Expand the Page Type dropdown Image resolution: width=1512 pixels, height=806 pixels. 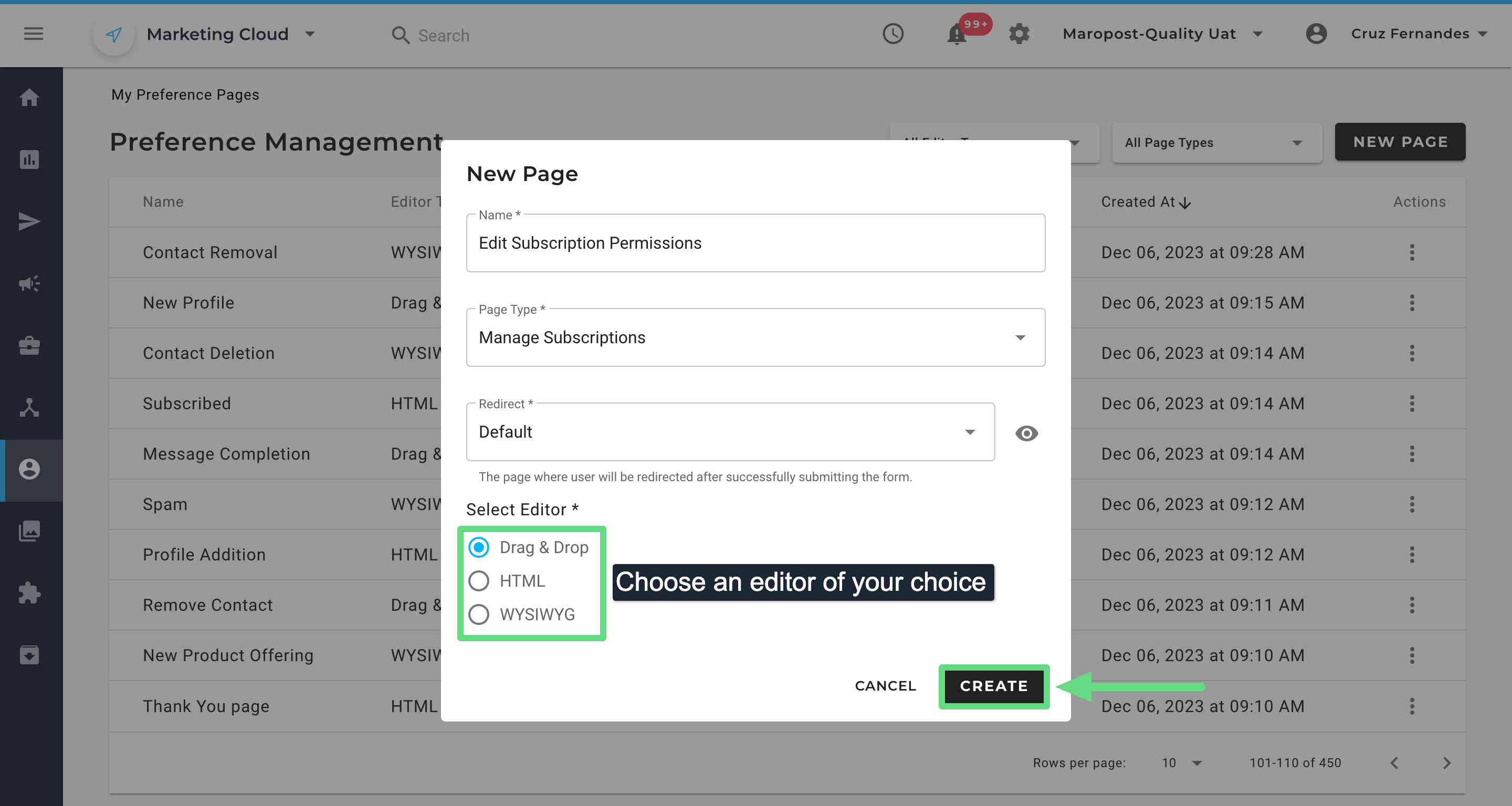[x=755, y=337]
